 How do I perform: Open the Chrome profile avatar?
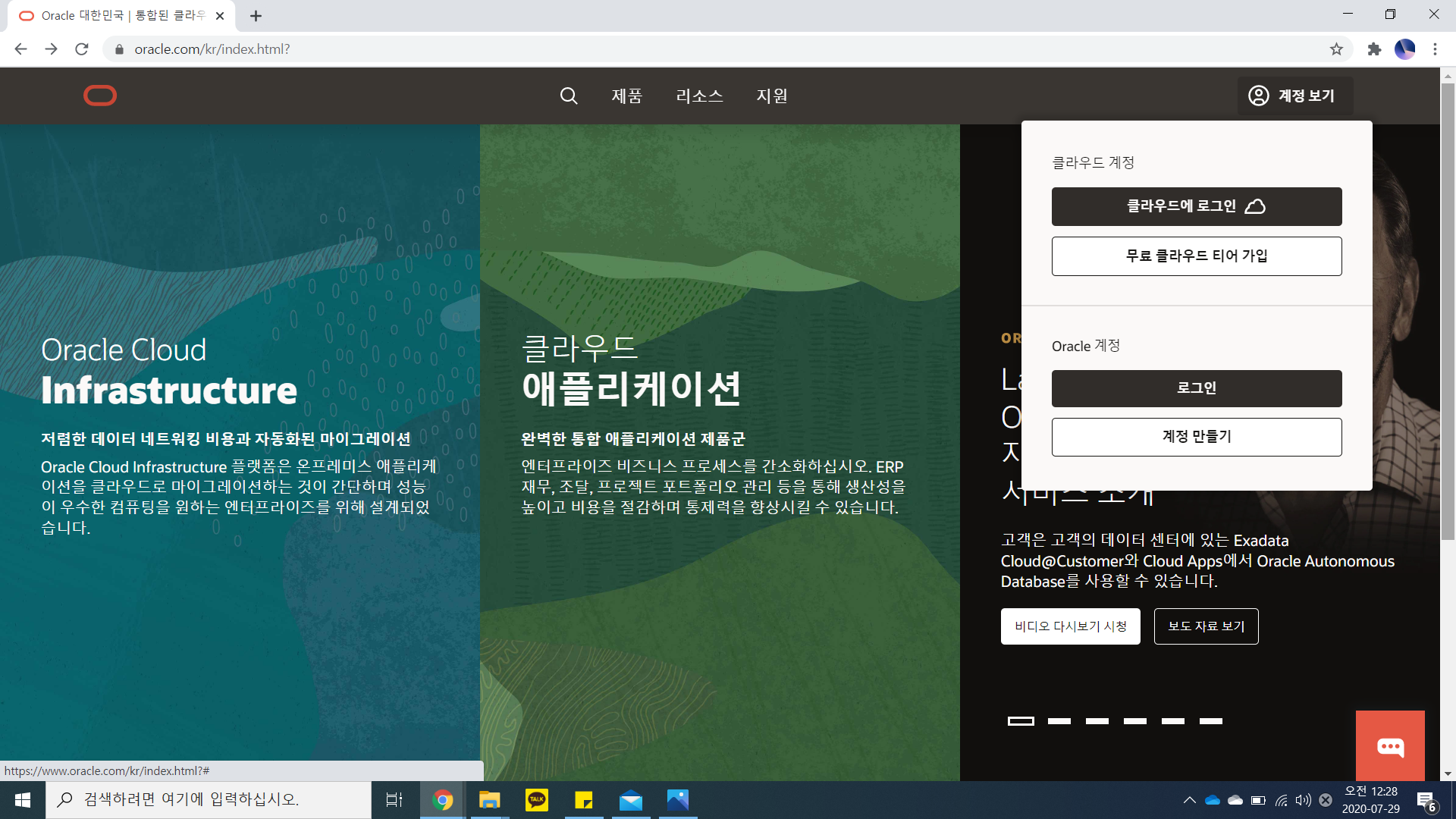(1405, 49)
